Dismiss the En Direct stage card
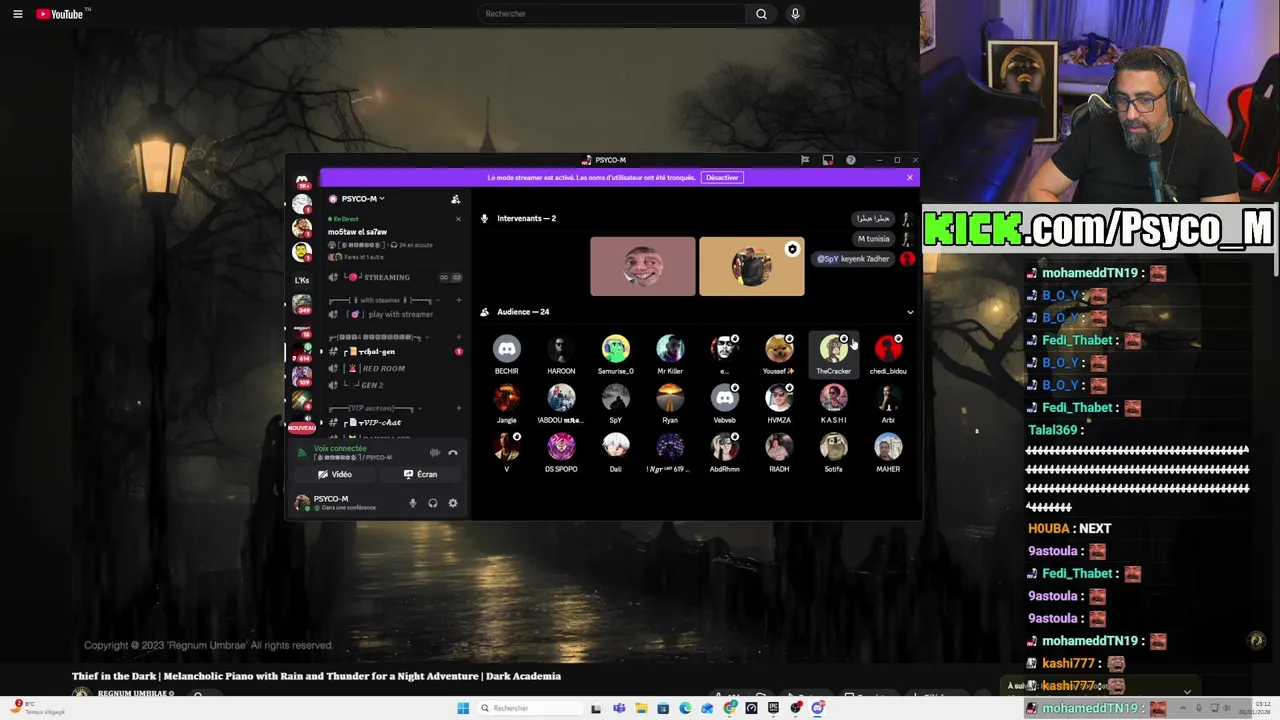1280x720 pixels. click(458, 219)
